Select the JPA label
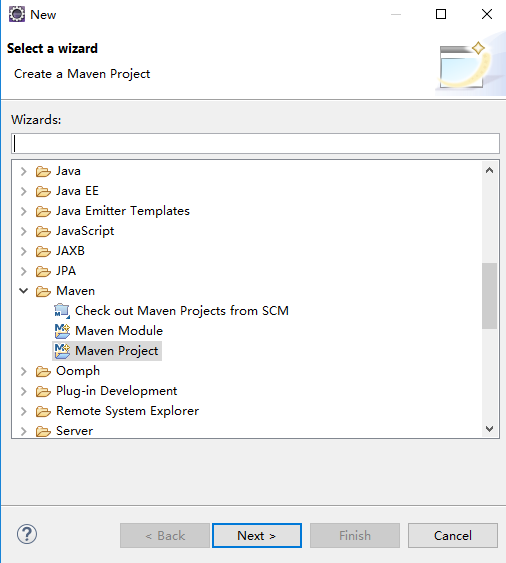Image resolution: width=506 pixels, height=563 pixels. click(66, 271)
